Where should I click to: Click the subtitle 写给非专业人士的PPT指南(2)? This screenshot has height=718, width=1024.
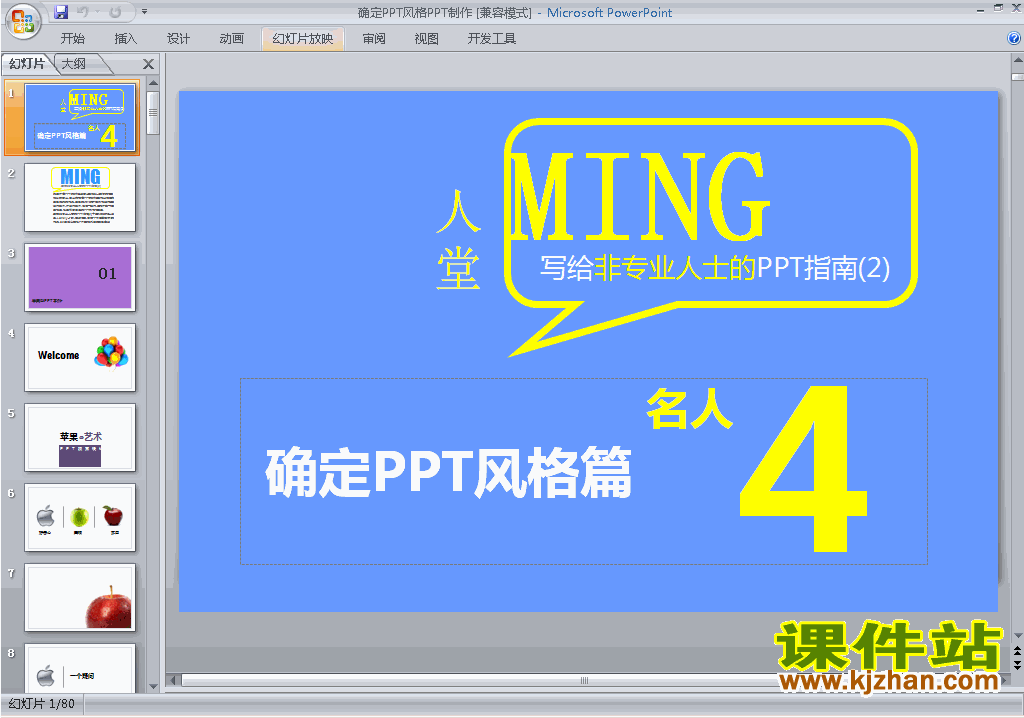(x=714, y=268)
